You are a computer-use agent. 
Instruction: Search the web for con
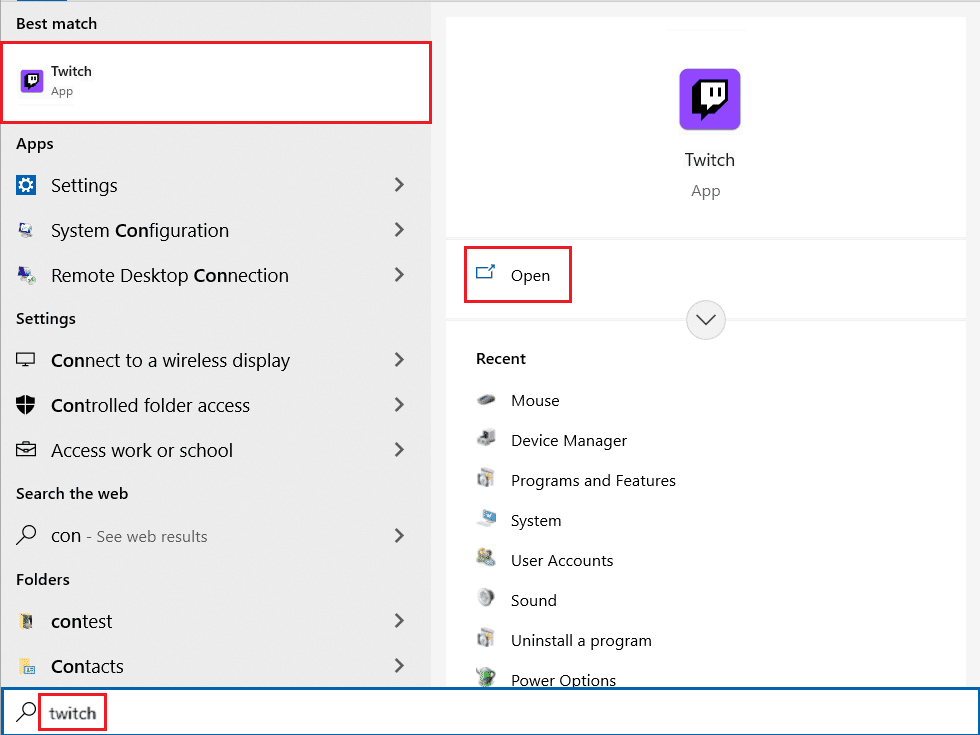[x=215, y=536]
